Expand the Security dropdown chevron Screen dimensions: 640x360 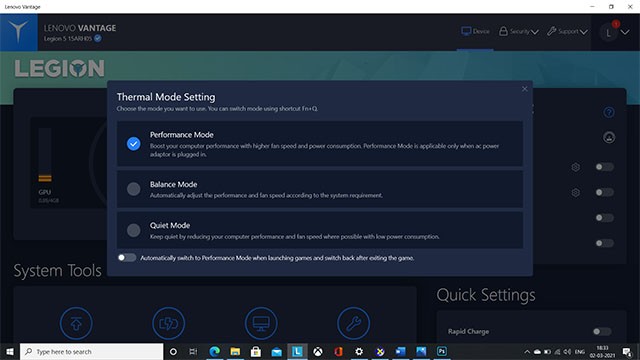535,32
